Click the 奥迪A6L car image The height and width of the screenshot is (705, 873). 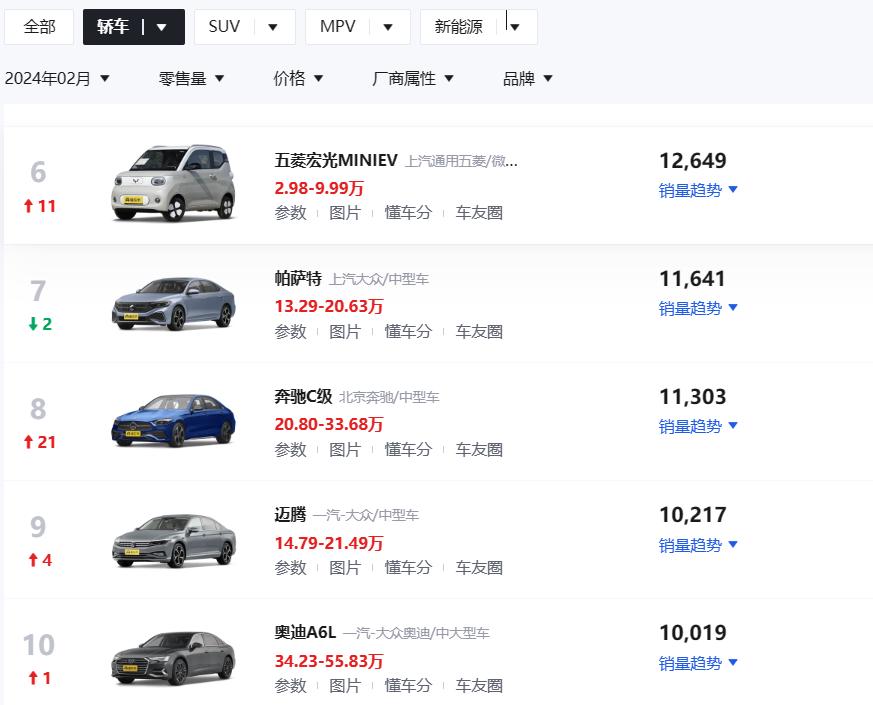pyautogui.click(x=173, y=658)
